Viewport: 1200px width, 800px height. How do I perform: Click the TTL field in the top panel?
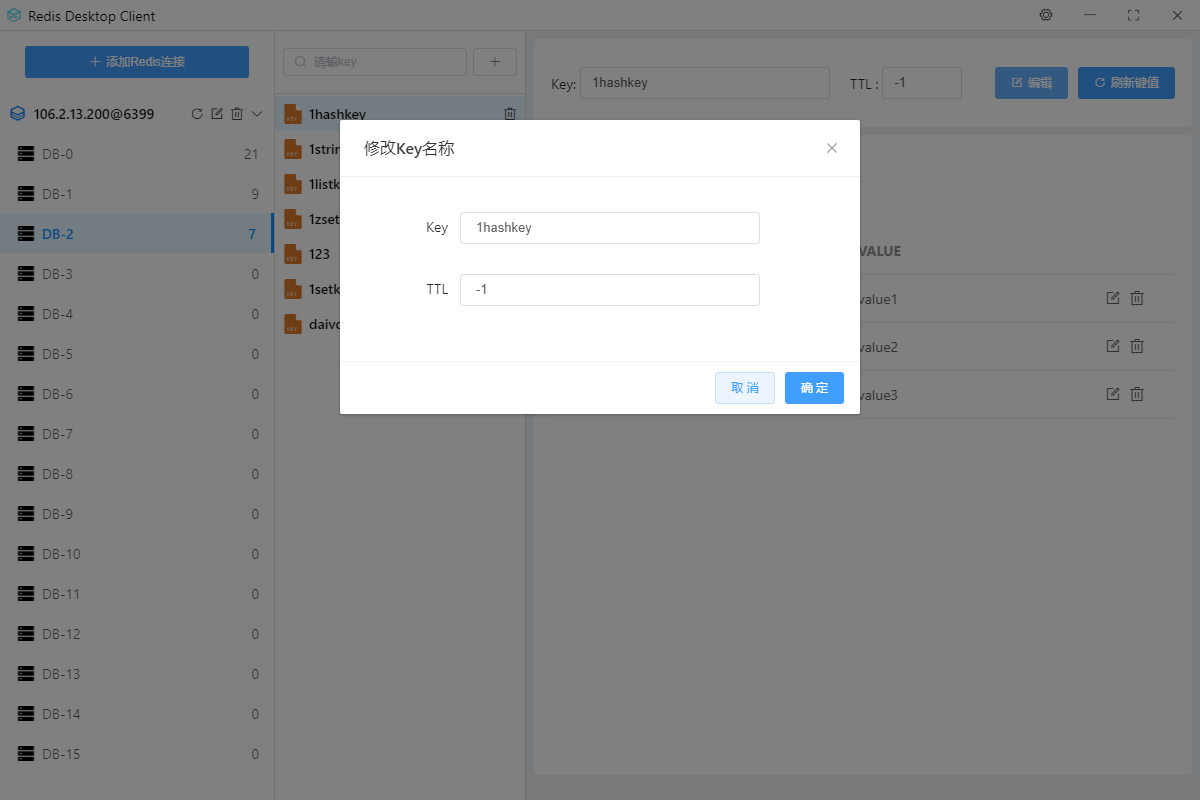tap(922, 83)
